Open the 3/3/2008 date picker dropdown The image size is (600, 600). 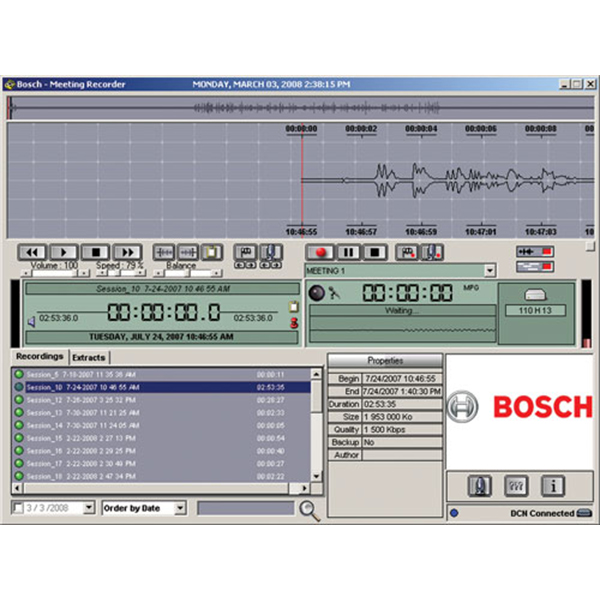pos(89,508)
